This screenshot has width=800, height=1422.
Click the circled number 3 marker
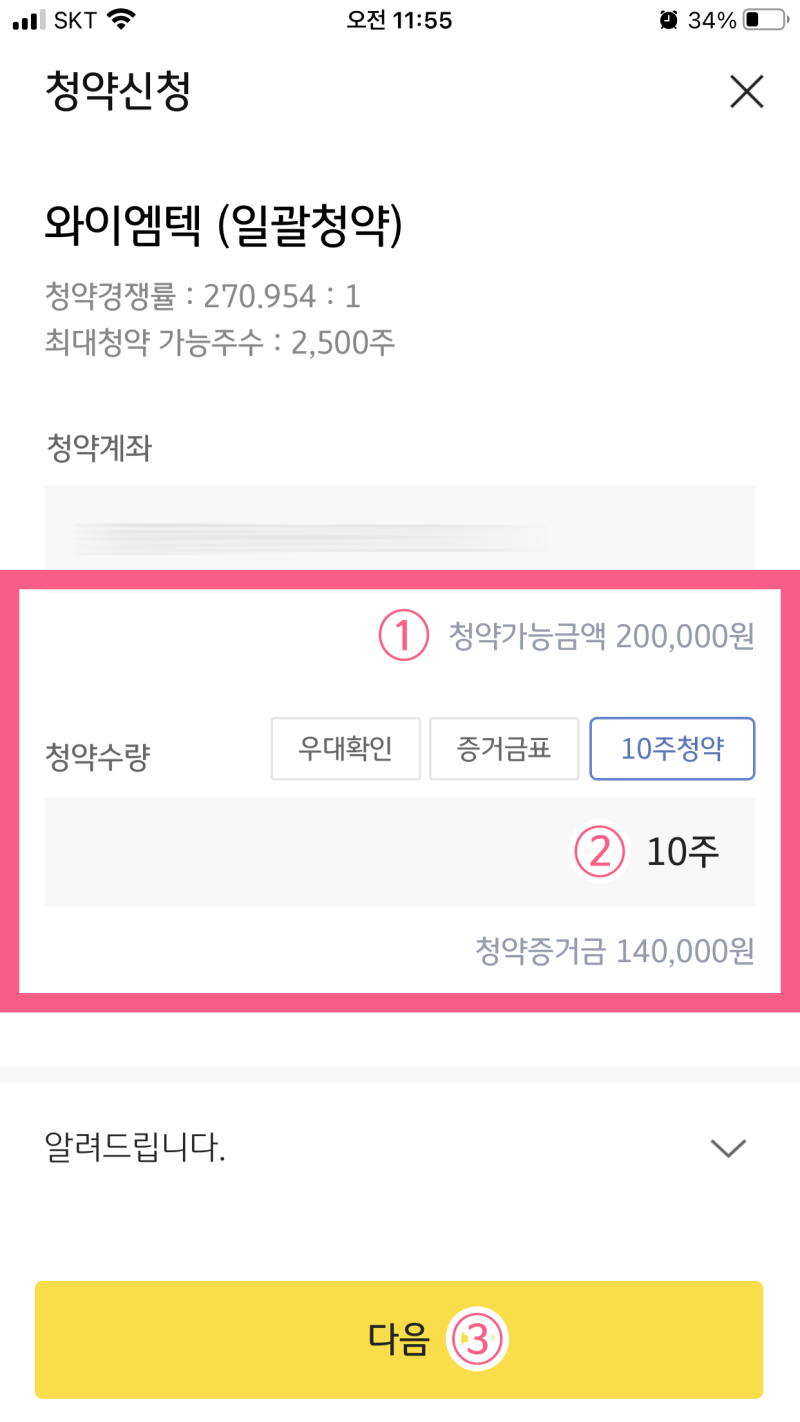pos(478,1339)
